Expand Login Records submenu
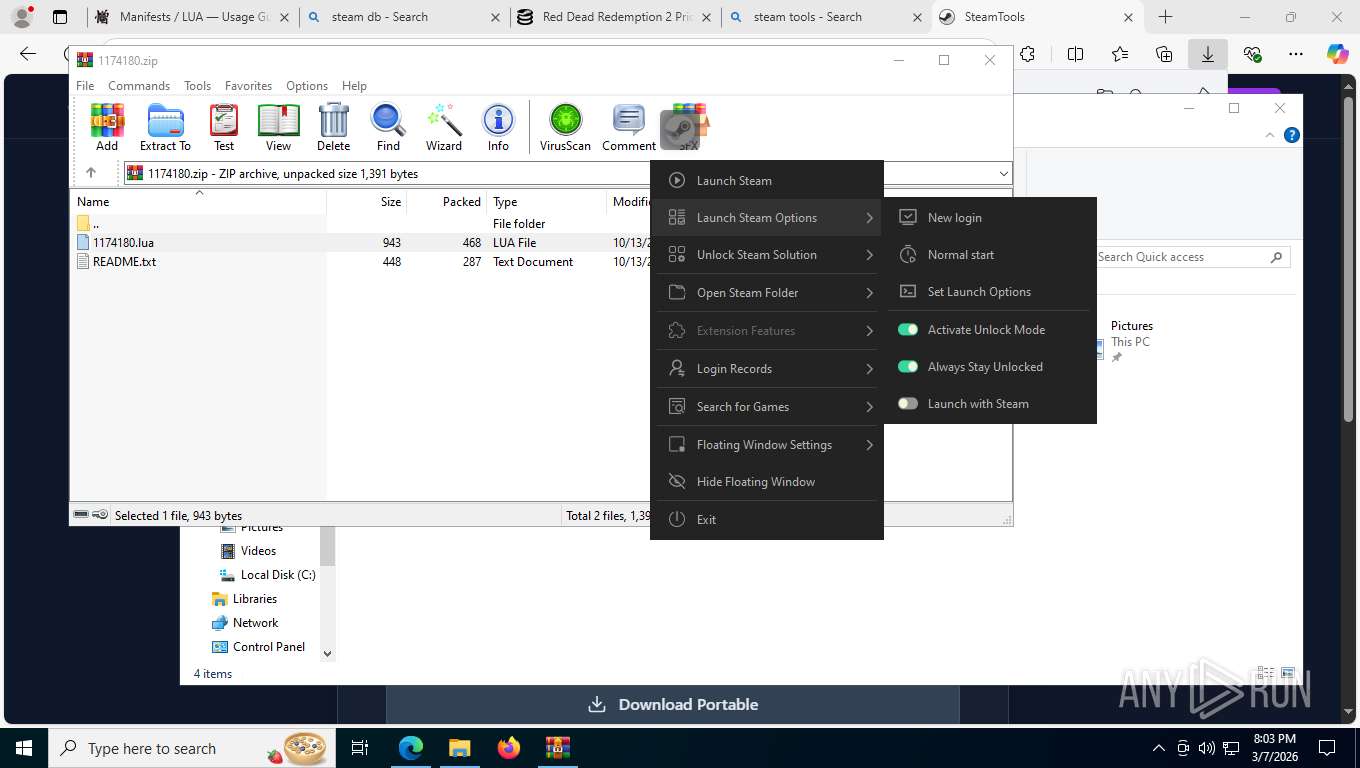Viewport: 1360px width, 768px height. 869,369
